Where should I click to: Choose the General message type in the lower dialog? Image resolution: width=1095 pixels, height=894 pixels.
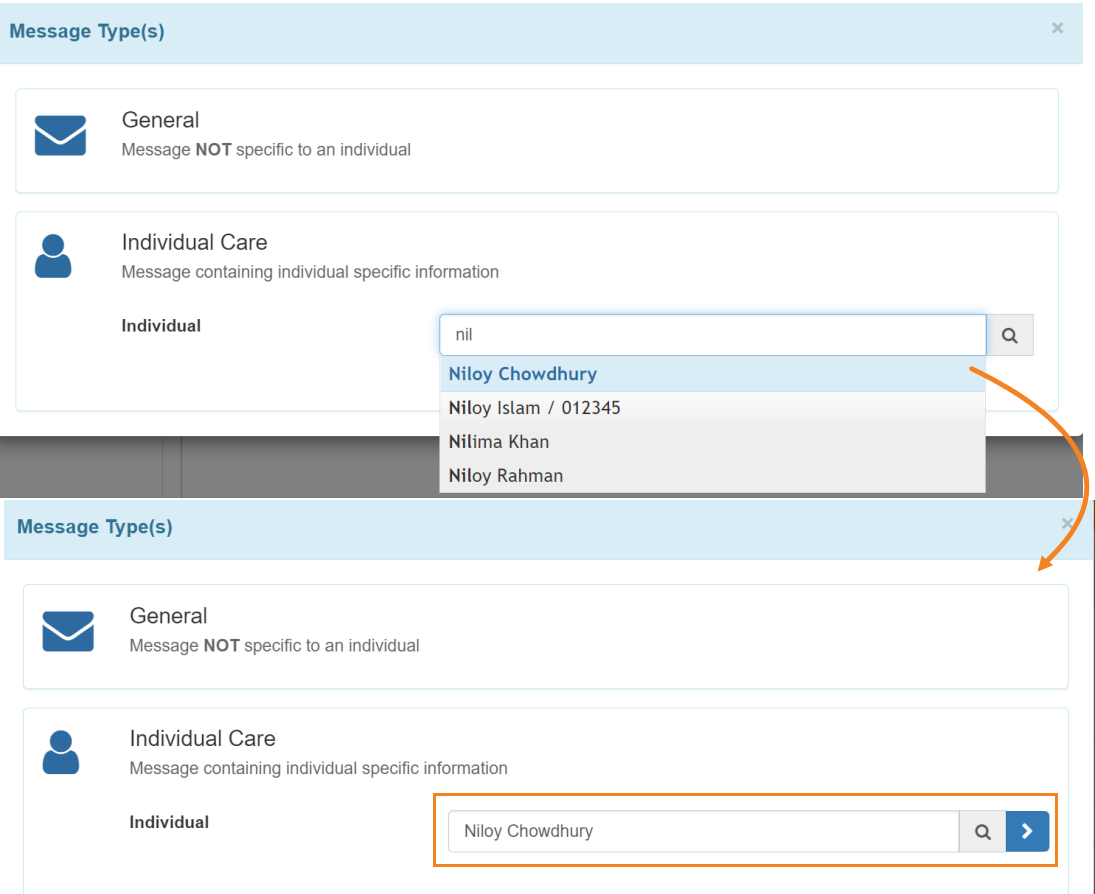click(168, 616)
